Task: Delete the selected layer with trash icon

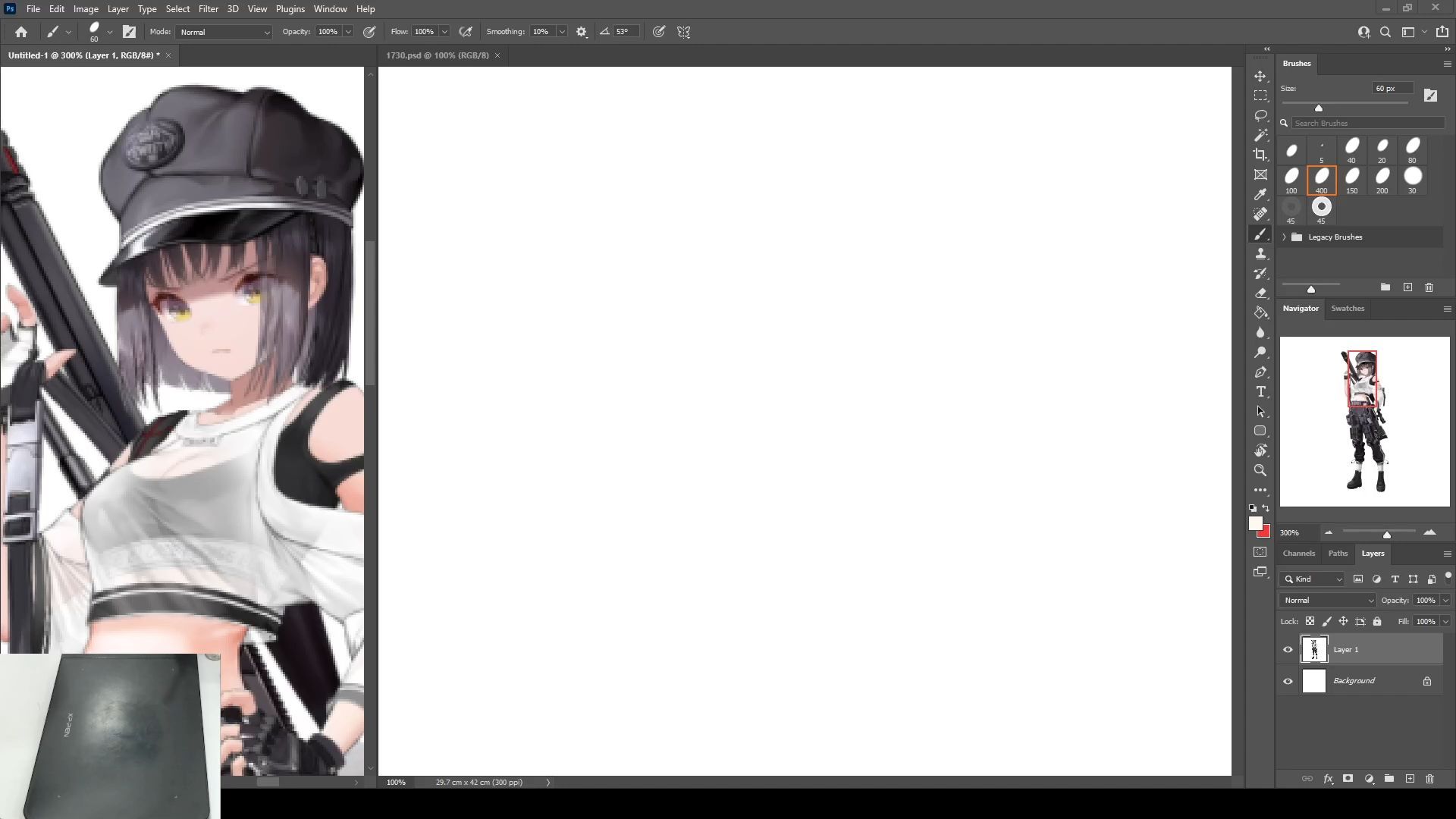Action: click(1429, 779)
